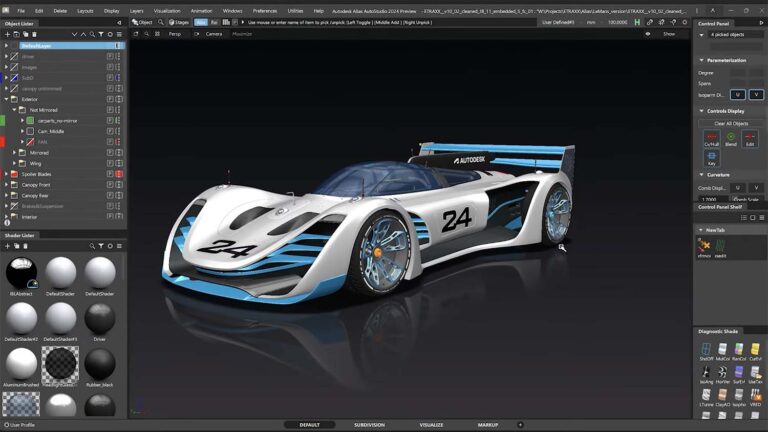The image size is (768, 432).
Task: Collapse the Exterior layer group
Action: tap(6, 99)
